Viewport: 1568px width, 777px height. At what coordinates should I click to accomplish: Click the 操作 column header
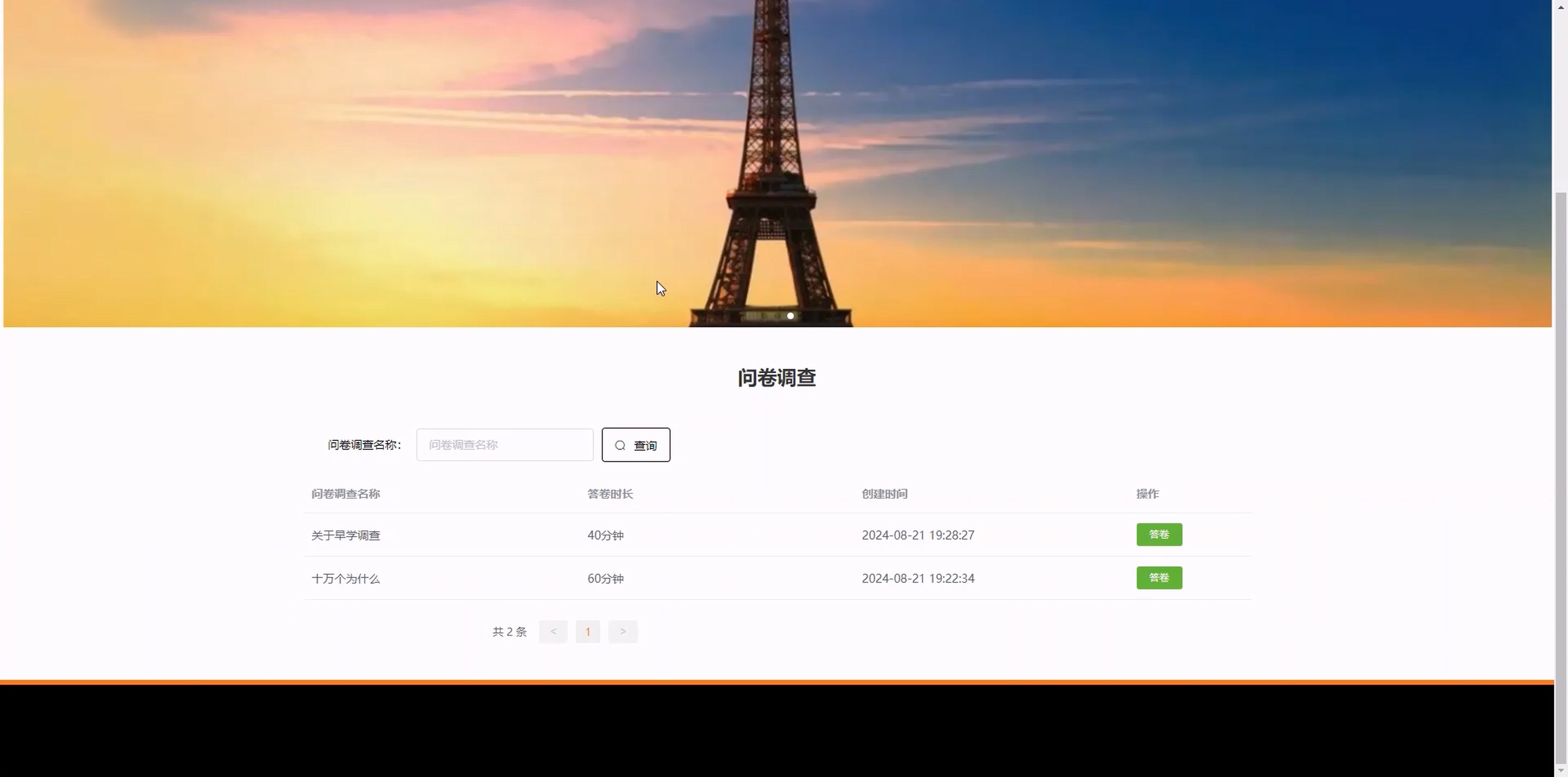tap(1147, 494)
